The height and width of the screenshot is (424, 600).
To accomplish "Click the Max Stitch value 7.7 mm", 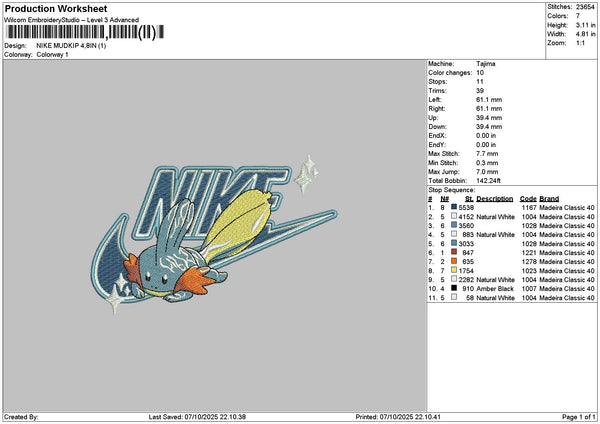I will 487,154.
